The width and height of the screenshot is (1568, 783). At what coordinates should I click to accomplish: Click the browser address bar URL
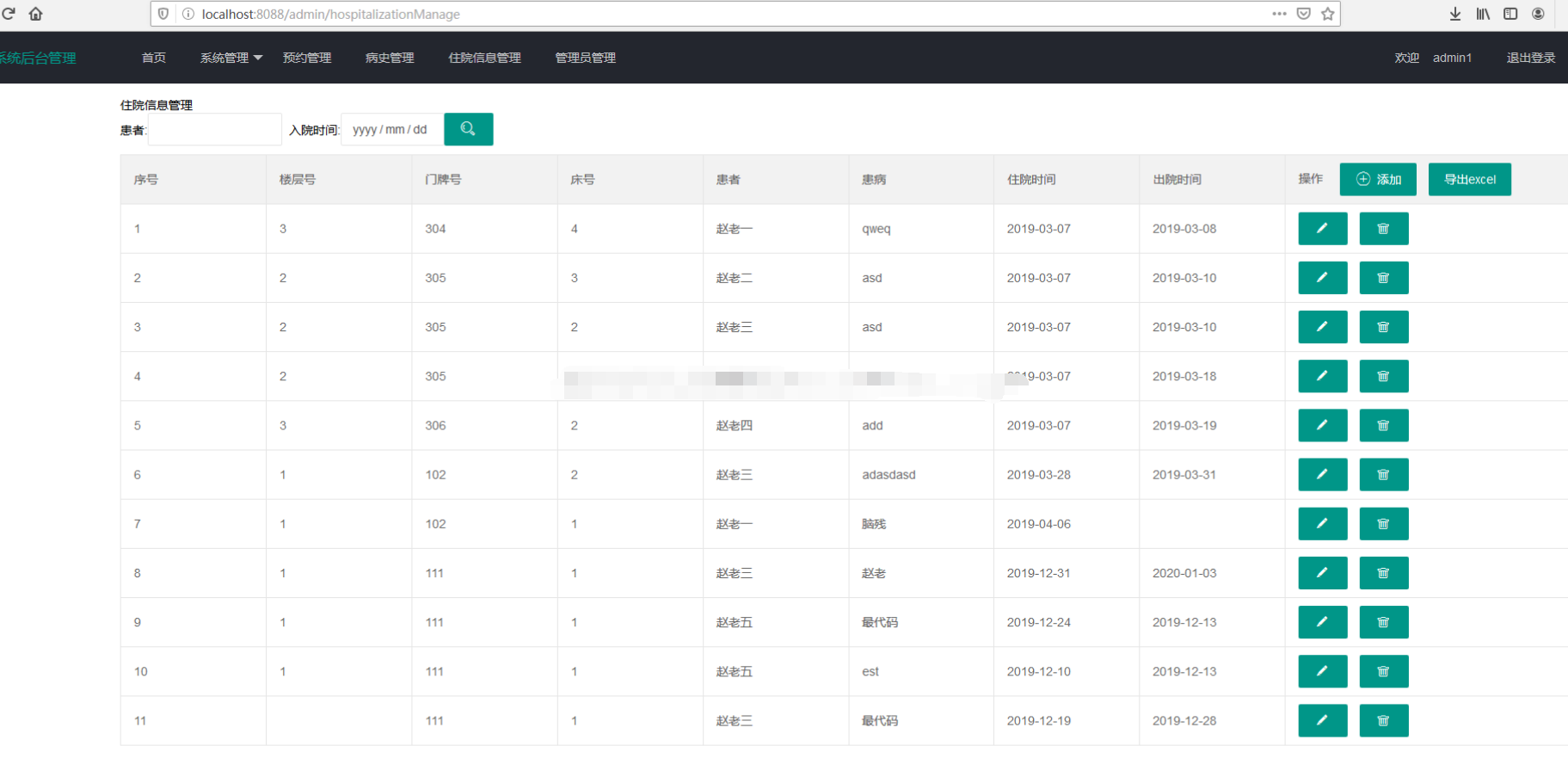click(331, 14)
